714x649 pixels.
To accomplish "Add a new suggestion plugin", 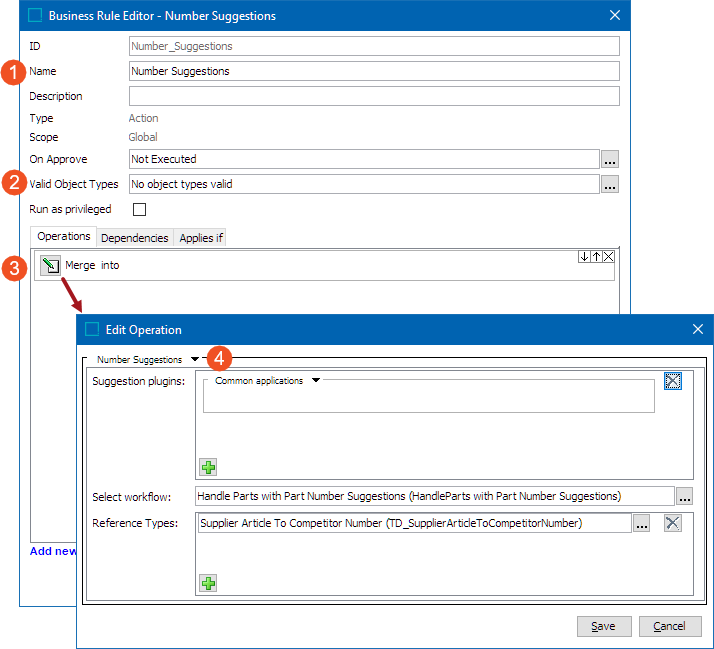I will 208,467.
